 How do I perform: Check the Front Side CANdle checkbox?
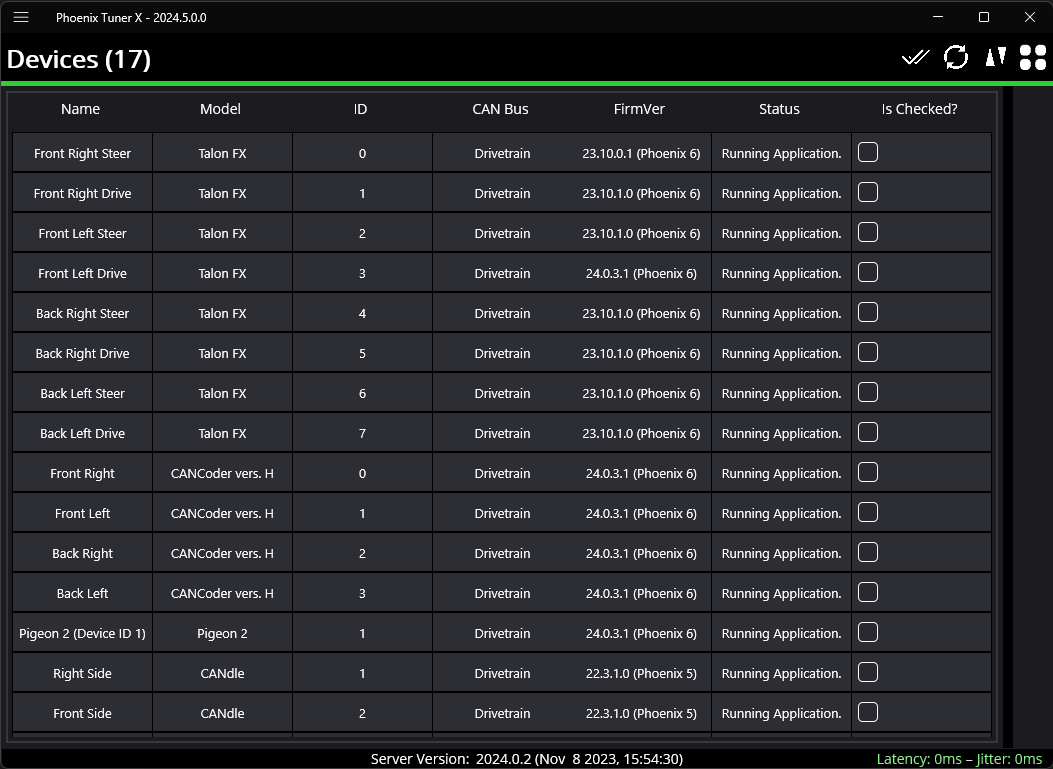[868, 712]
